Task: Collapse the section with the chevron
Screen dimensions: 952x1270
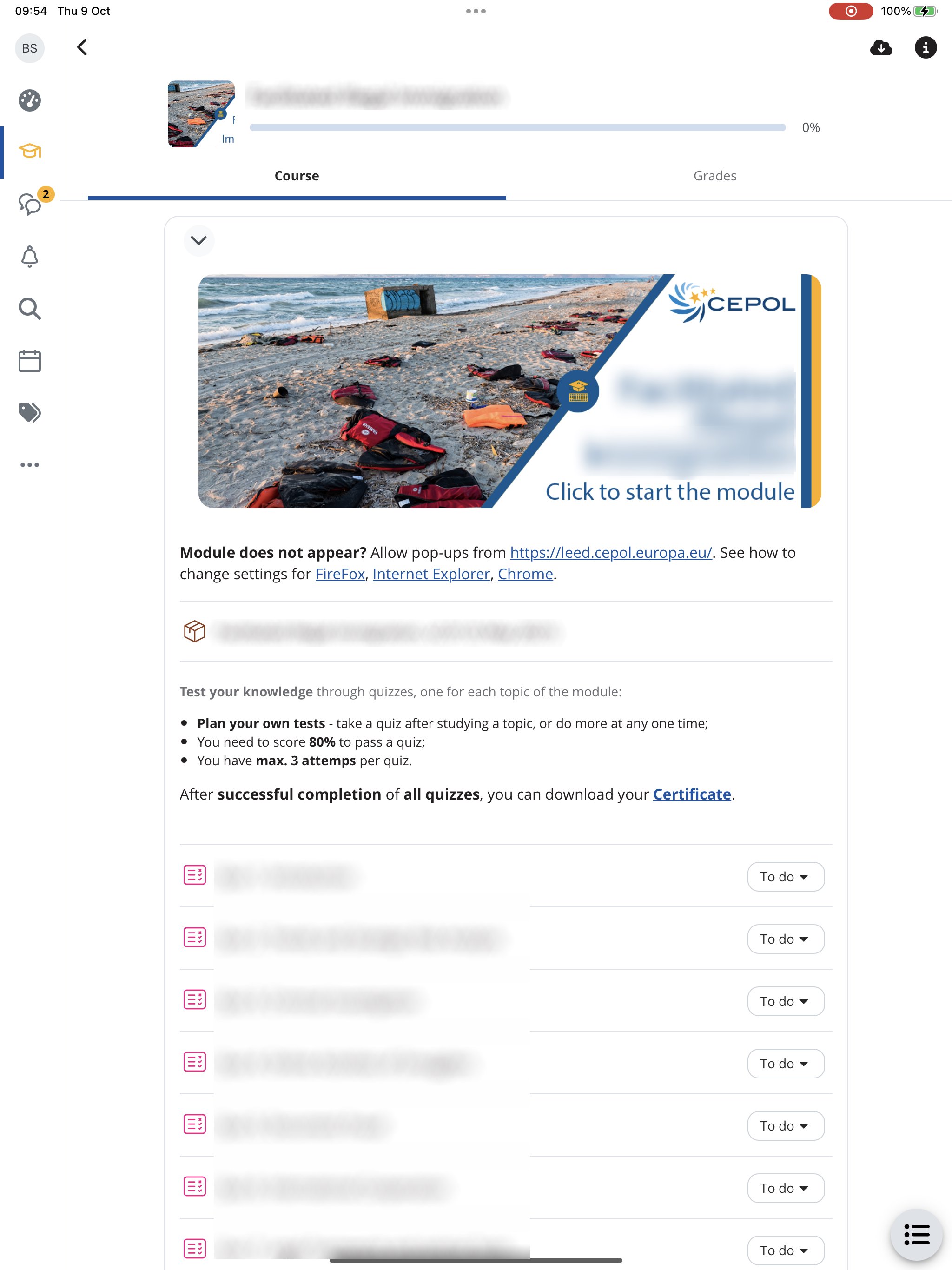Action: [x=198, y=240]
